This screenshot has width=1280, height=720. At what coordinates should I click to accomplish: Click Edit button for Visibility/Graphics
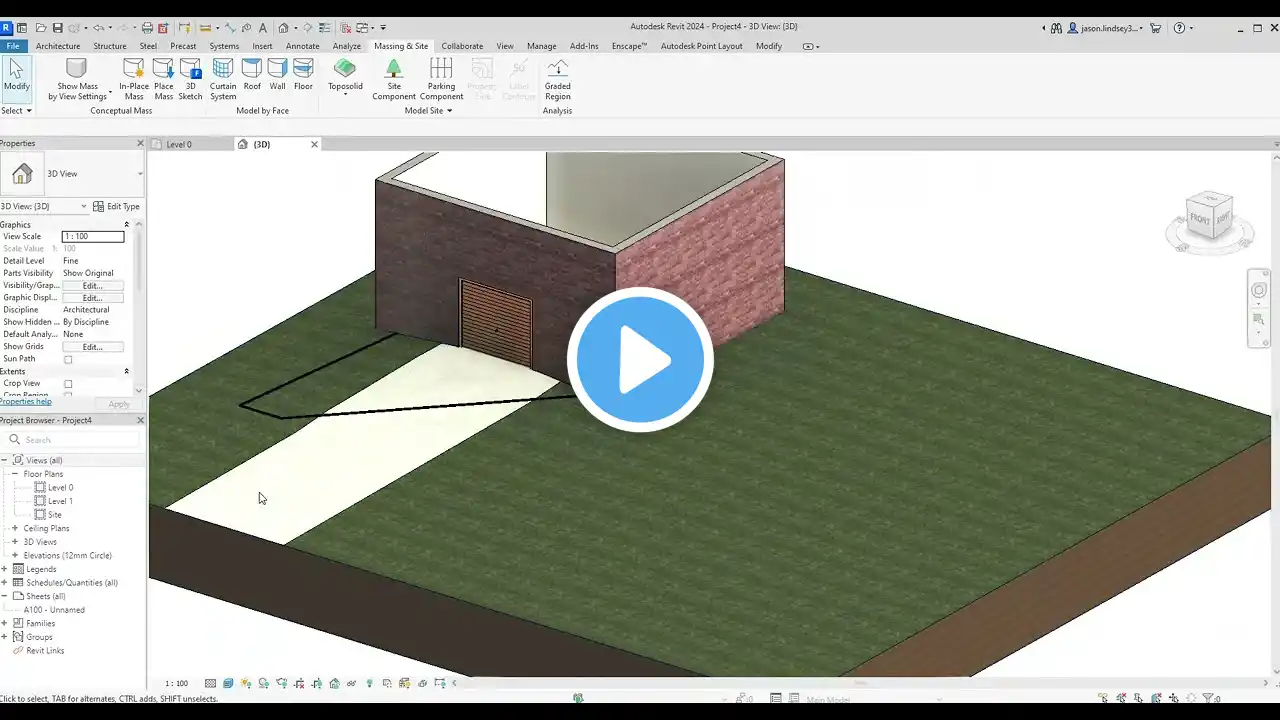pos(92,285)
